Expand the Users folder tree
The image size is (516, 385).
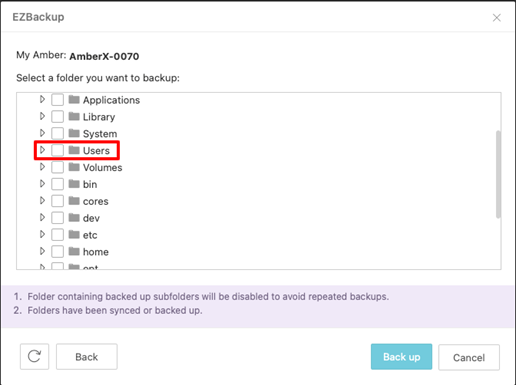[42, 150]
